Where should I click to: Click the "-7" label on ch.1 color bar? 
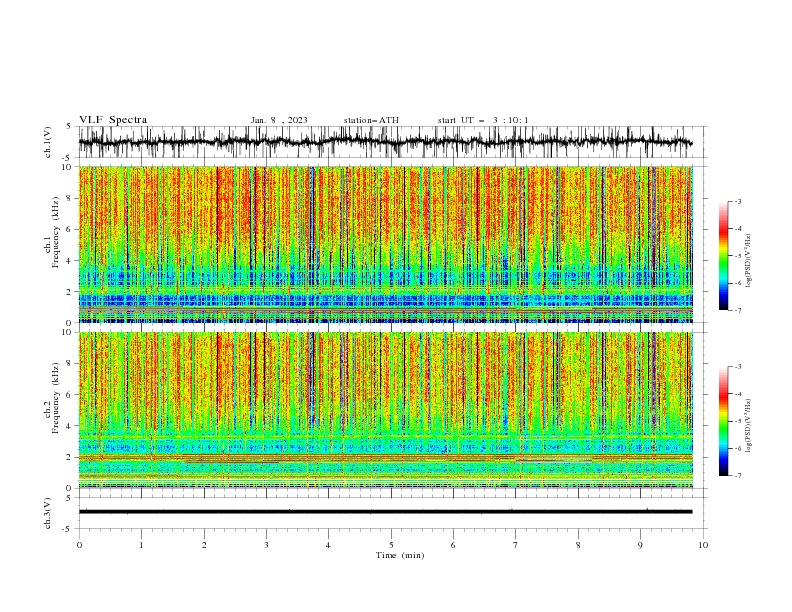pyautogui.click(x=737, y=310)
